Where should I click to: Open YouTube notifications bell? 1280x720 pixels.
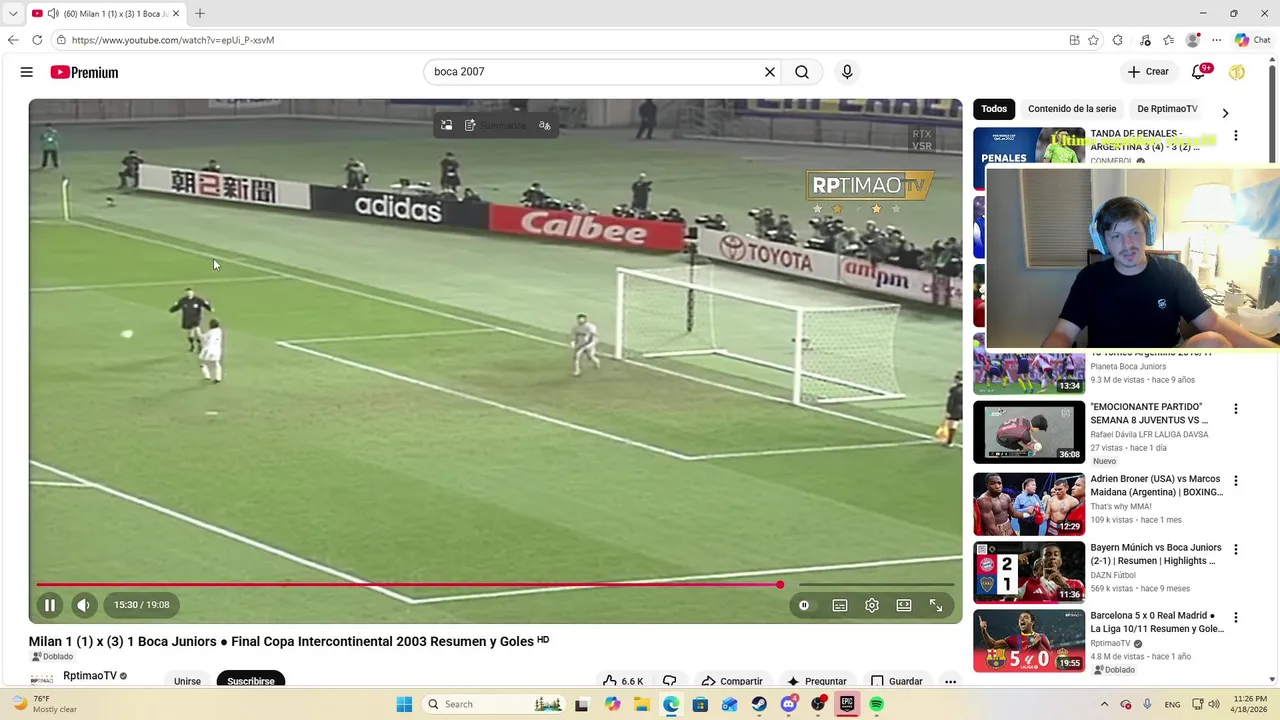coord(1198,72)
